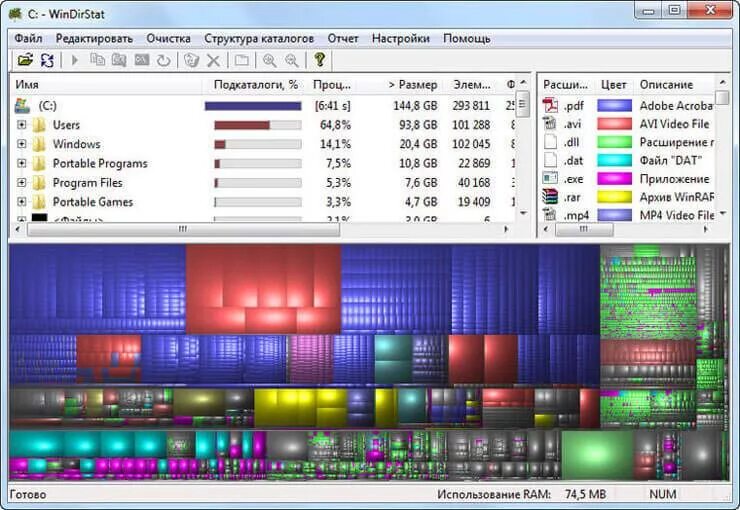Click the blue color swatch for .pdf
Image resolution: width=740 pixels, height=510 pixels.
pyautogui.click(x=614, y=105)
